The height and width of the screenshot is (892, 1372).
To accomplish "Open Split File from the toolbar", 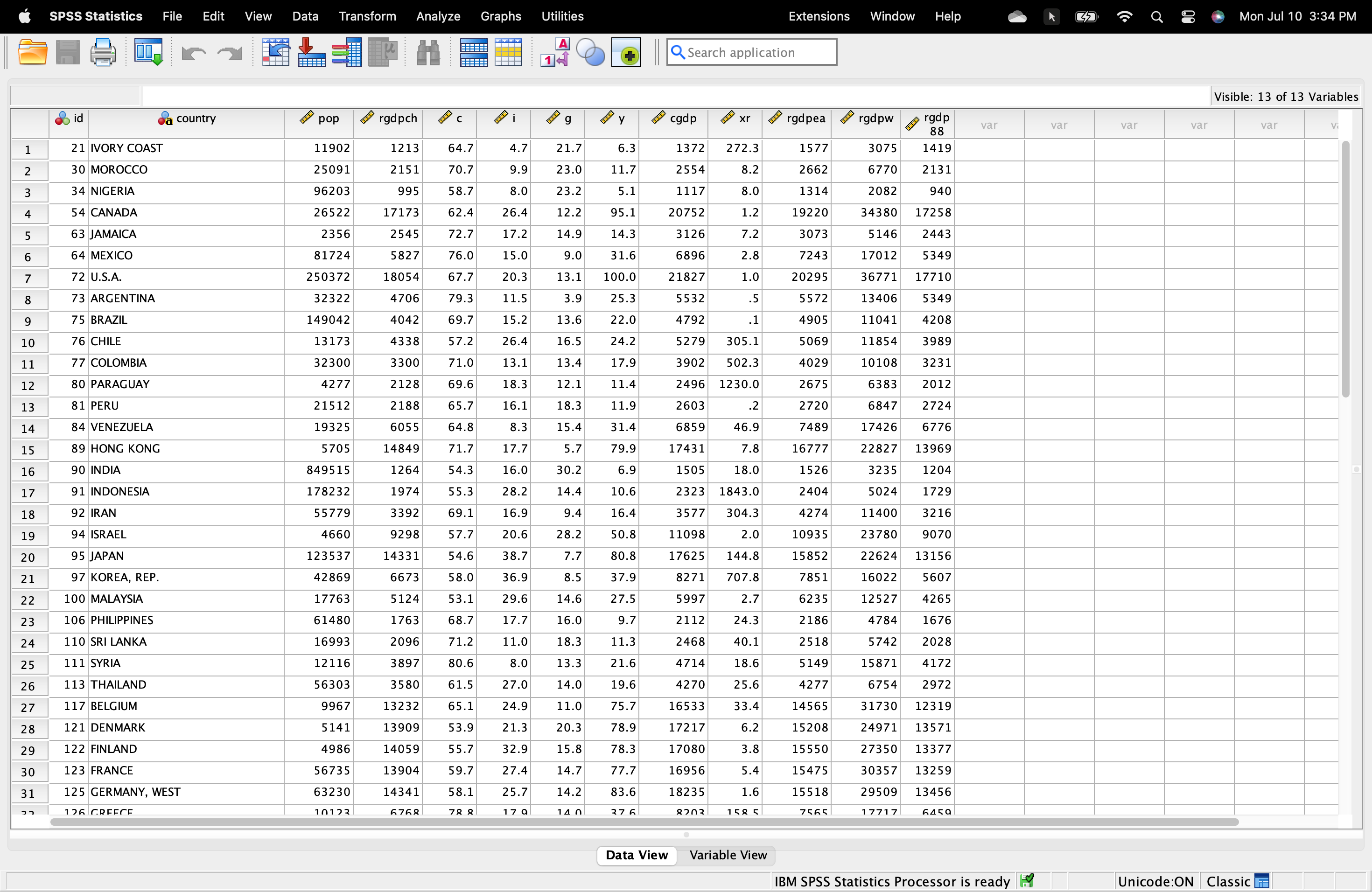I will [473, 52].
